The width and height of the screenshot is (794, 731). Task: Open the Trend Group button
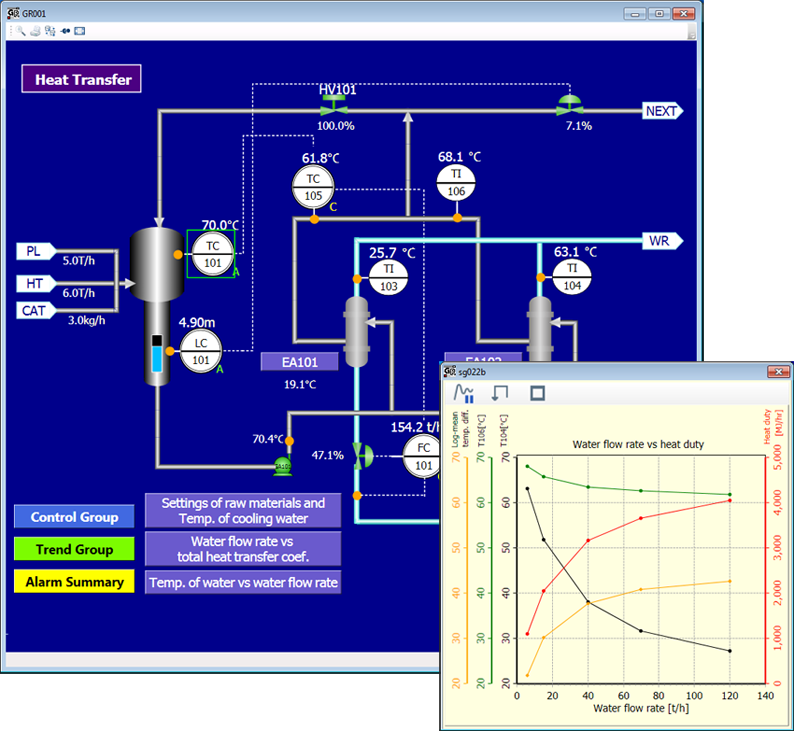(x=74, y=549)
